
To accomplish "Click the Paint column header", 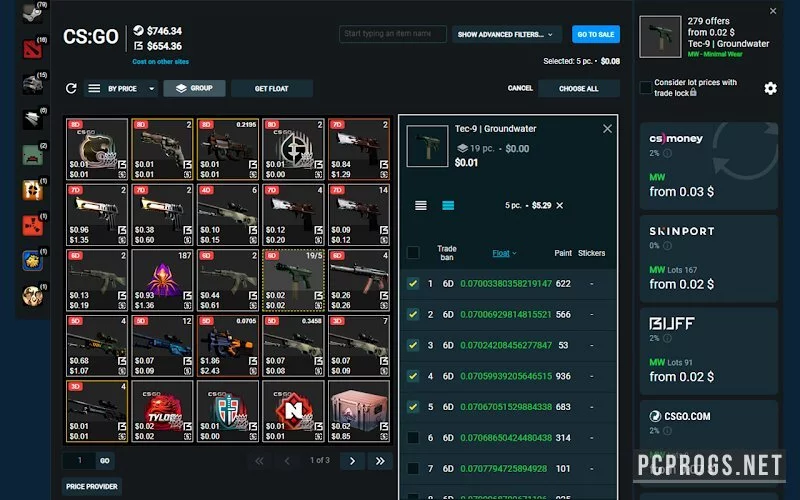I will pos(563,253).
